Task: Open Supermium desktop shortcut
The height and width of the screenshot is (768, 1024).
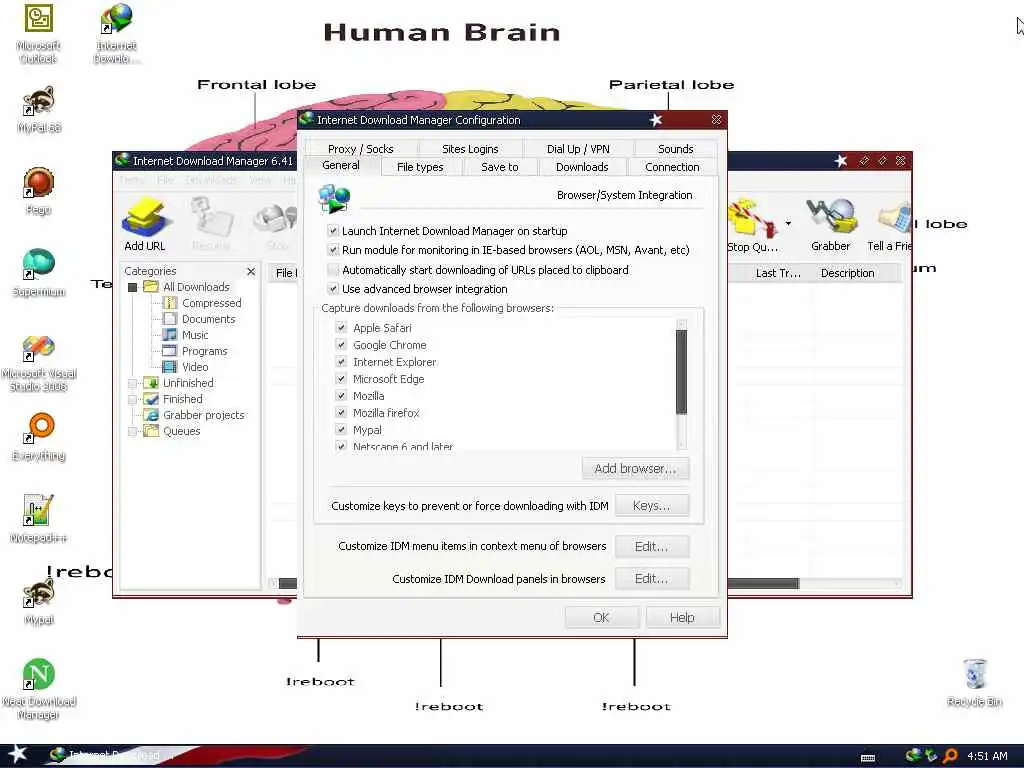Action: (x=39, y=272)
